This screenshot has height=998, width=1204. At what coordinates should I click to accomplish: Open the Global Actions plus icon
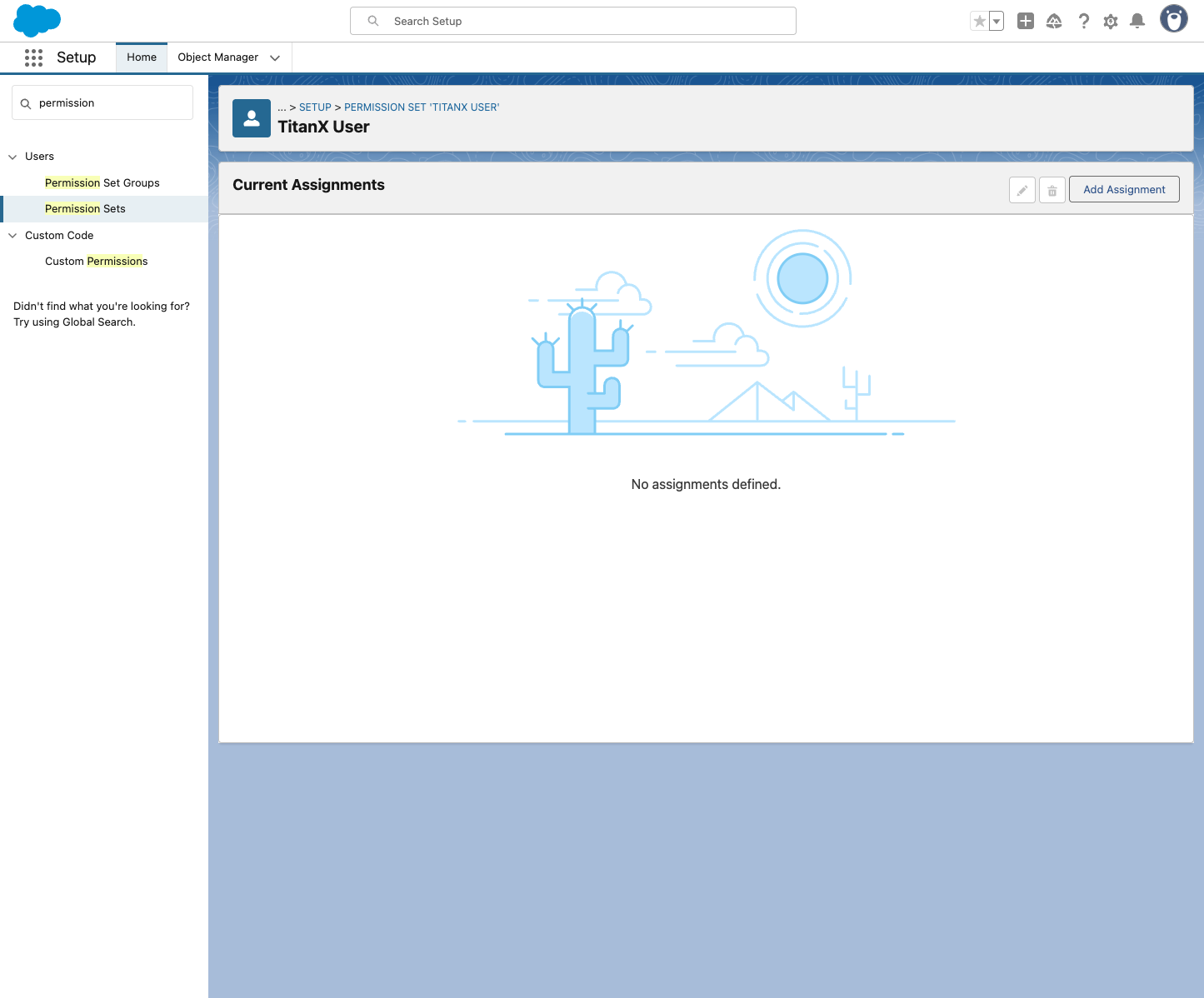(1026, 22)
